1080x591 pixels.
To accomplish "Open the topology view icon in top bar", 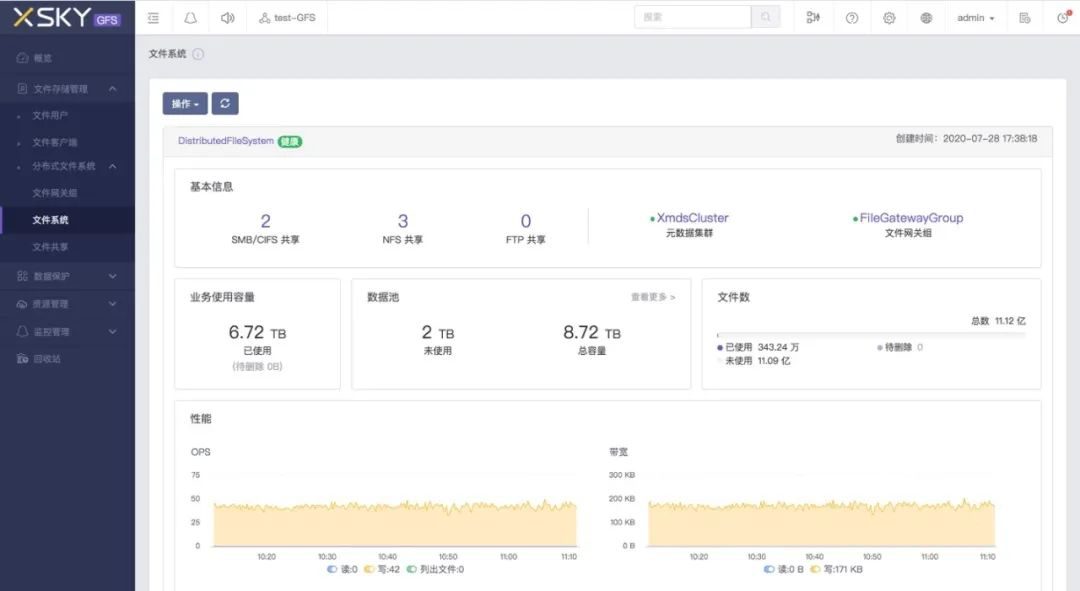I will tap(813, 17).
